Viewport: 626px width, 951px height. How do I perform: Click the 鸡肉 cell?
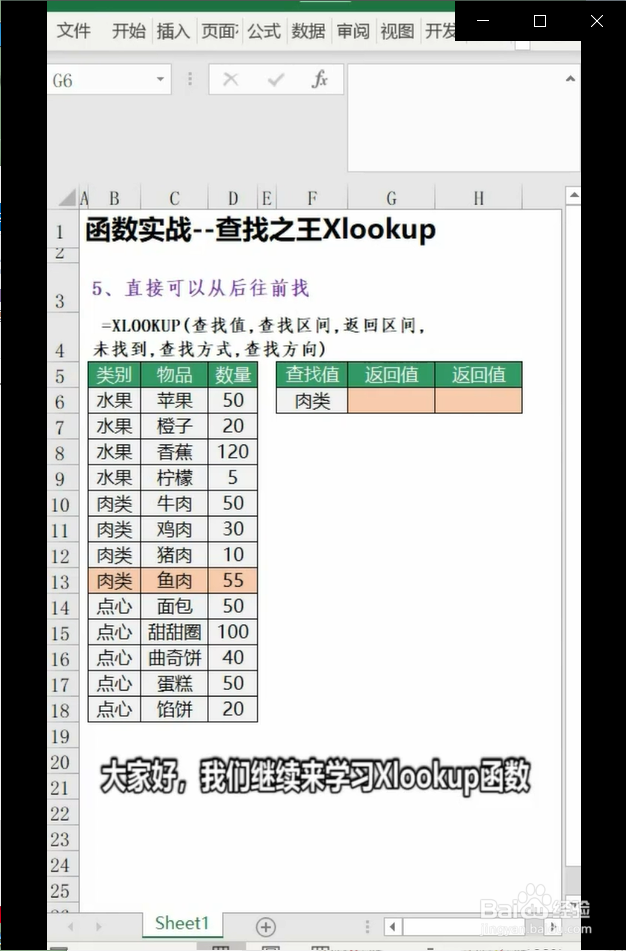(174, 529)
